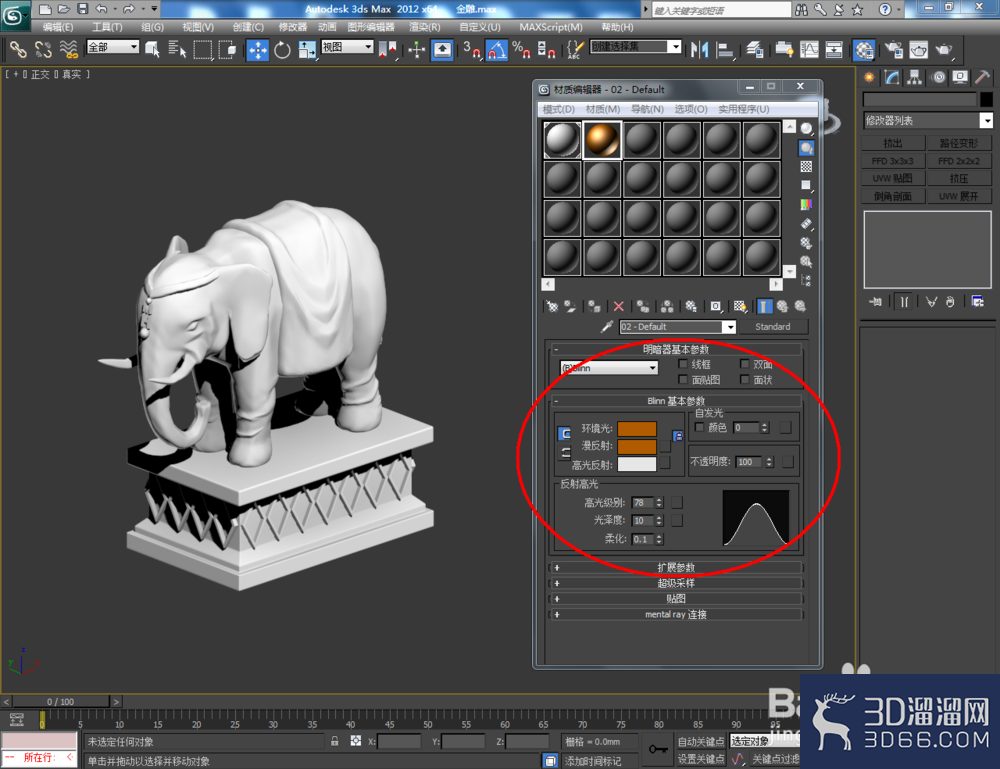Open the Render Setup icon
The width and height of the screenshot is (1000, 769).
[x=893, y=50]
